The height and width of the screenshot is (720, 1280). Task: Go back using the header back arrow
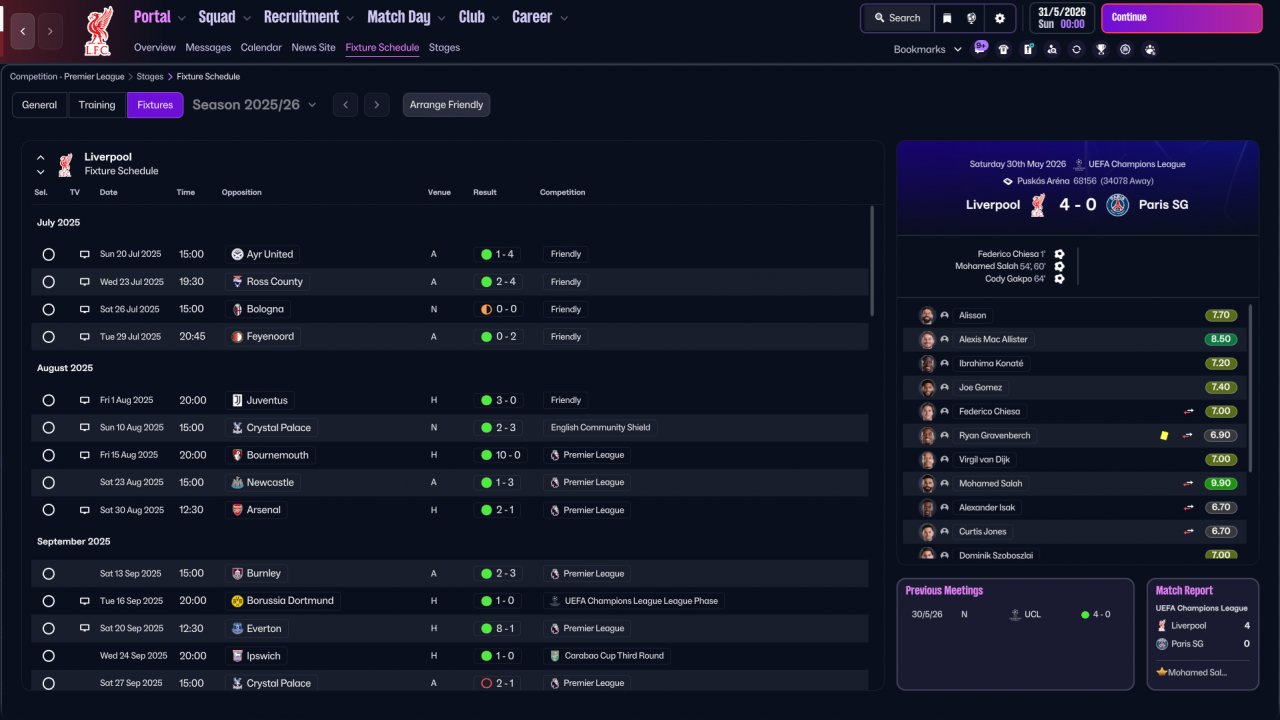[22, 31]
